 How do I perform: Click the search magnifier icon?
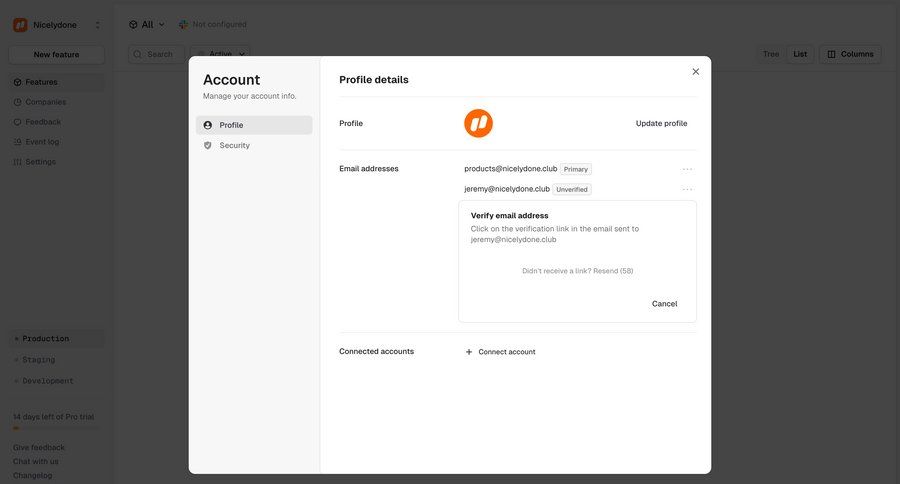click(x=137, y=54)
